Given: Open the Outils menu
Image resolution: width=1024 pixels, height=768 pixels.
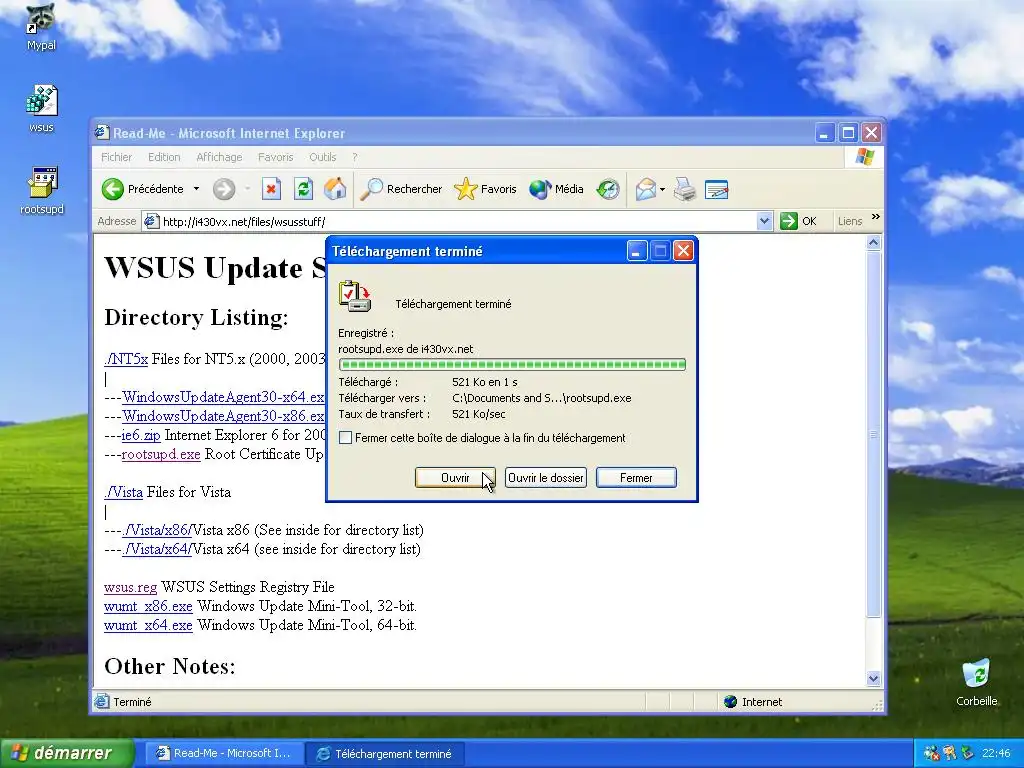Looking at the screenshot, I should (x=323, y=157).
